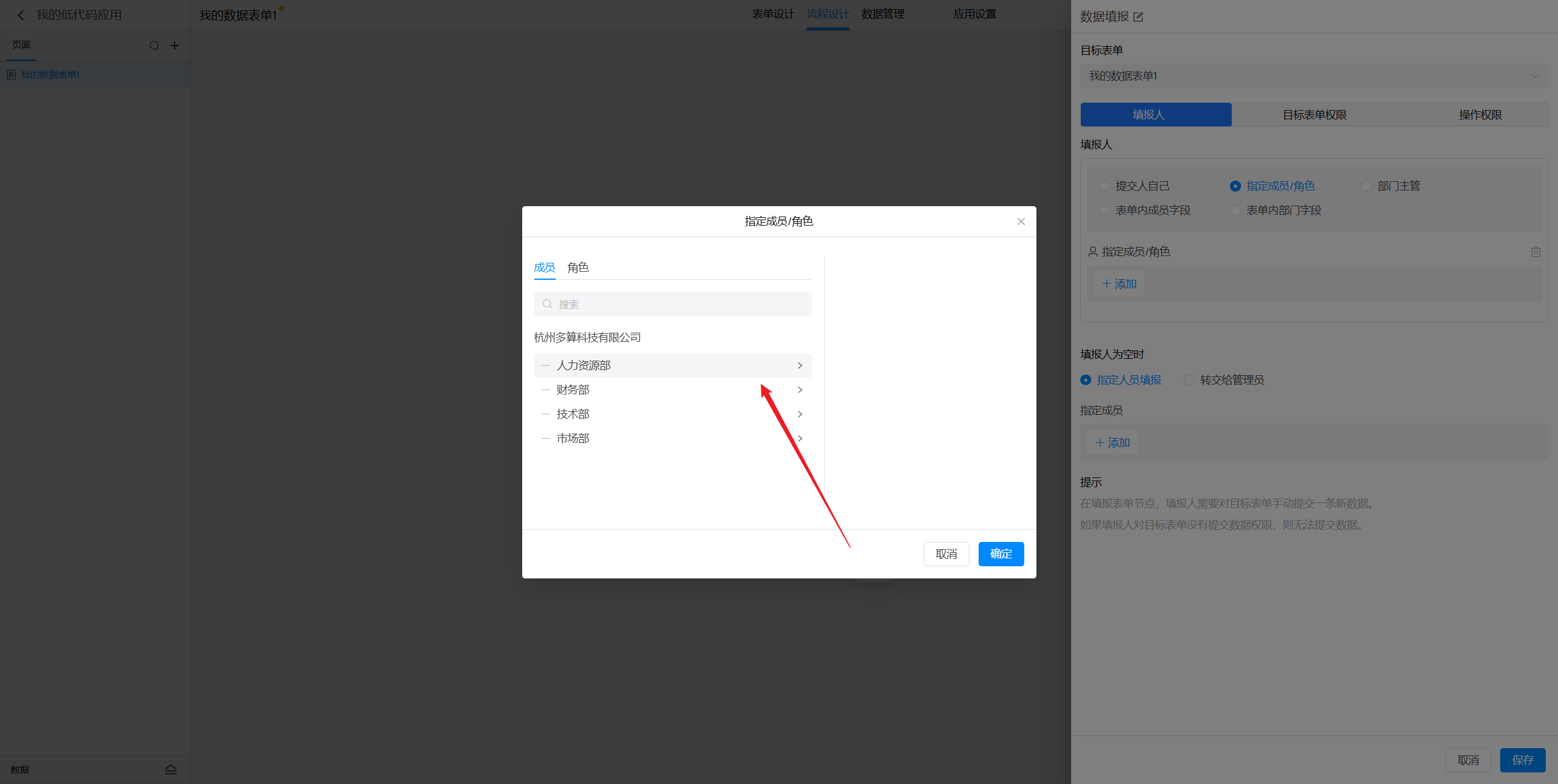Click the 确定 button in dialog
The width and height of the screenshot is (1558, 784).
coord(1001,554)
